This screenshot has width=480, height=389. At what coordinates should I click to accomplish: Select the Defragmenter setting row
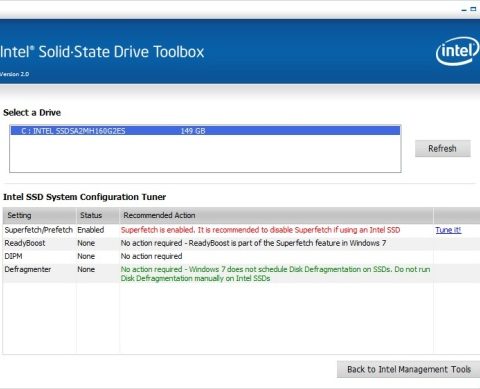241,273
